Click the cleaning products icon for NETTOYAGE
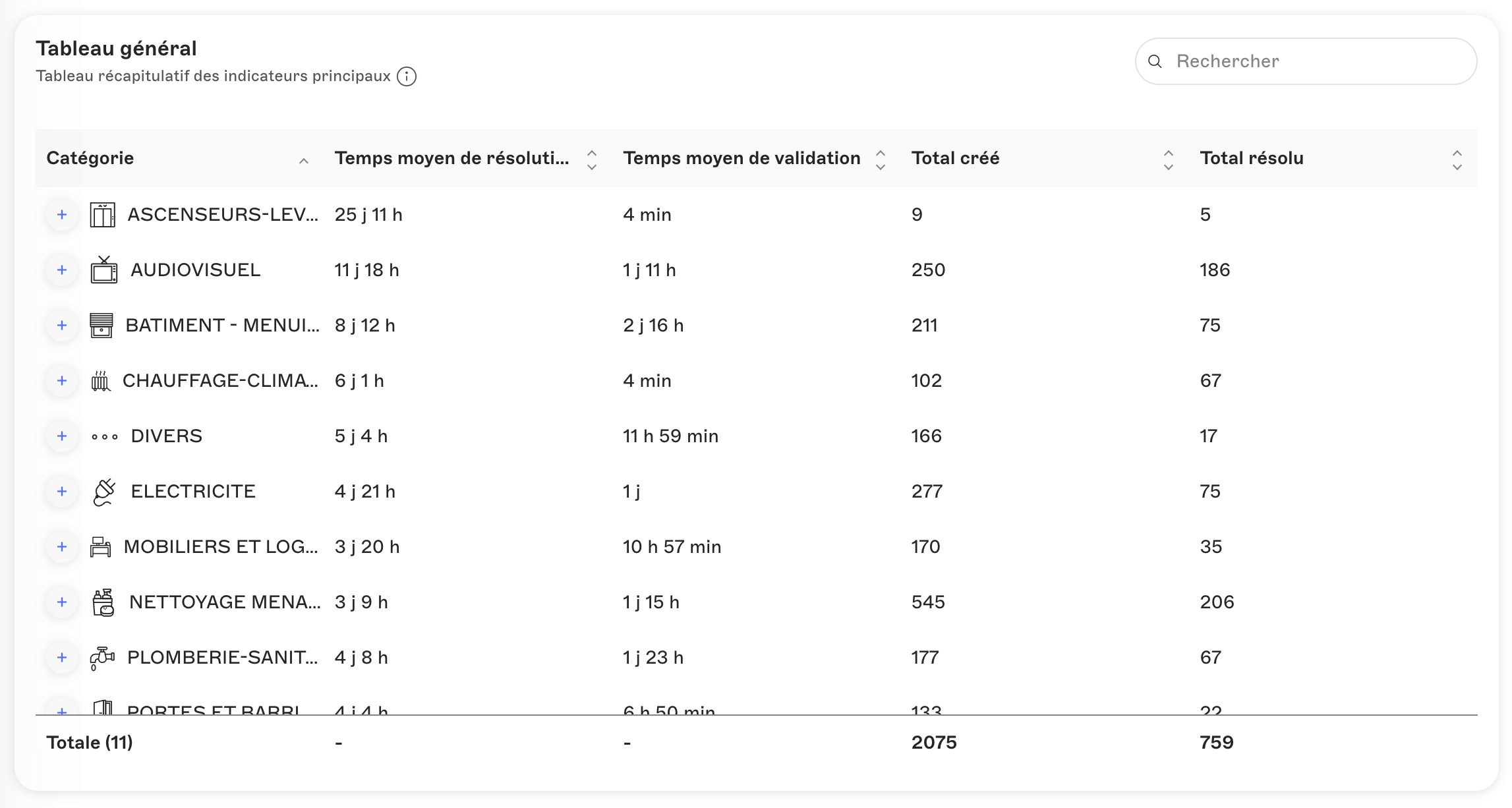The height and width of the screenshot is (808, 1512). (103, 602)
